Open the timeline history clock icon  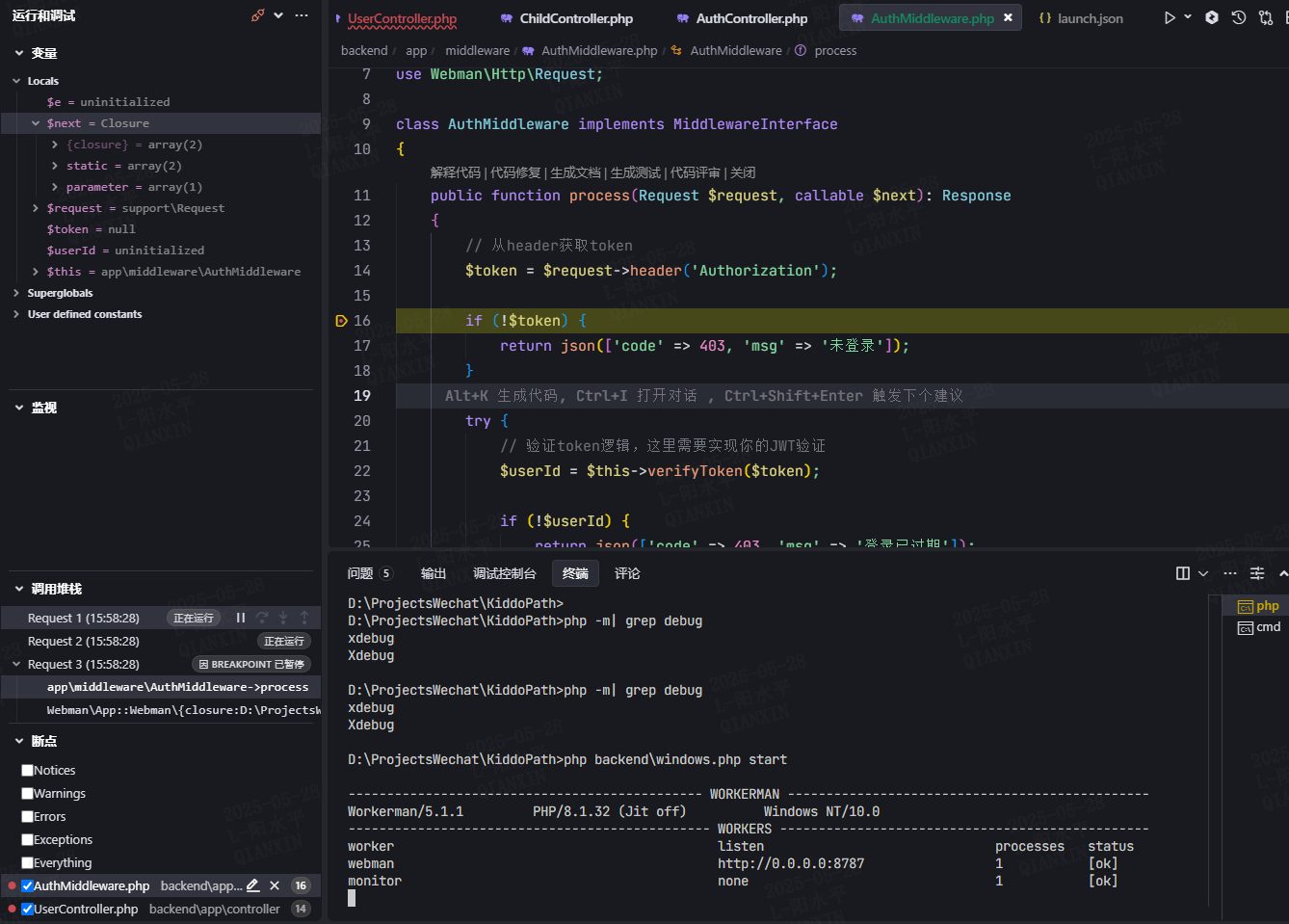(x=1239, y=17)
